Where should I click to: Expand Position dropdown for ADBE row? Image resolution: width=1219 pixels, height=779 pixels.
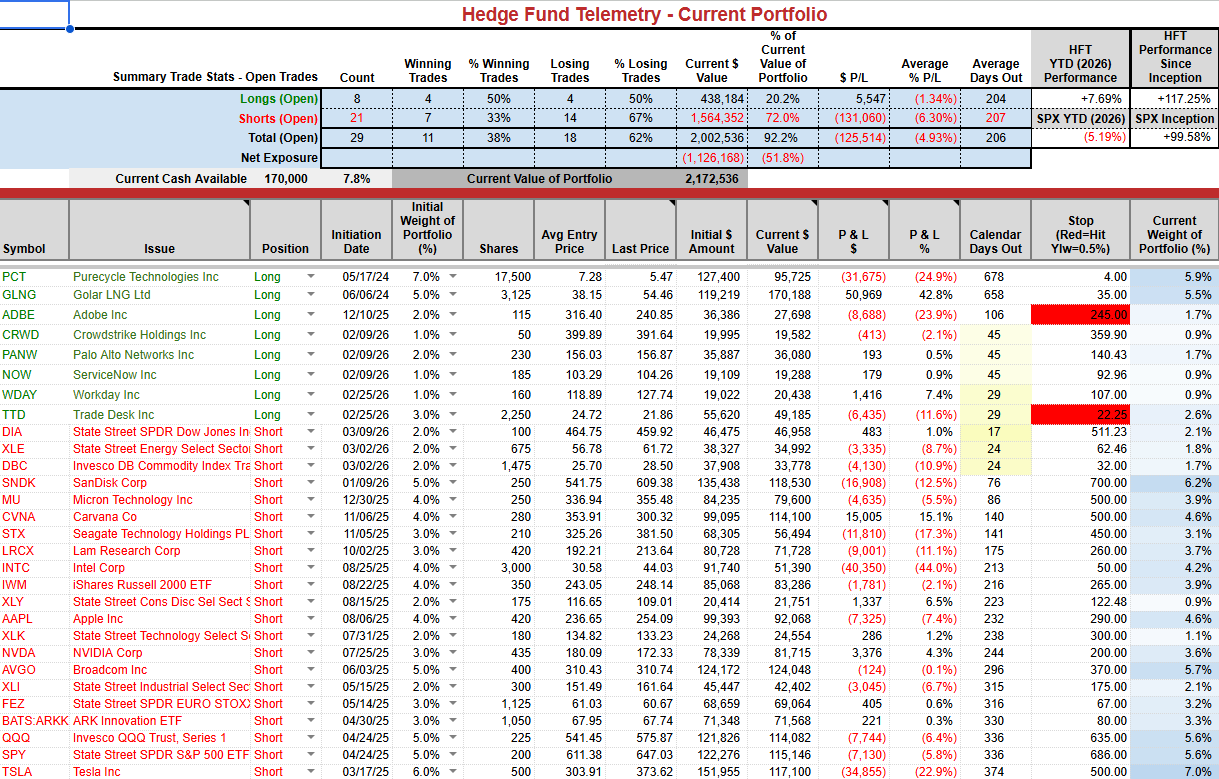[310, 315]
